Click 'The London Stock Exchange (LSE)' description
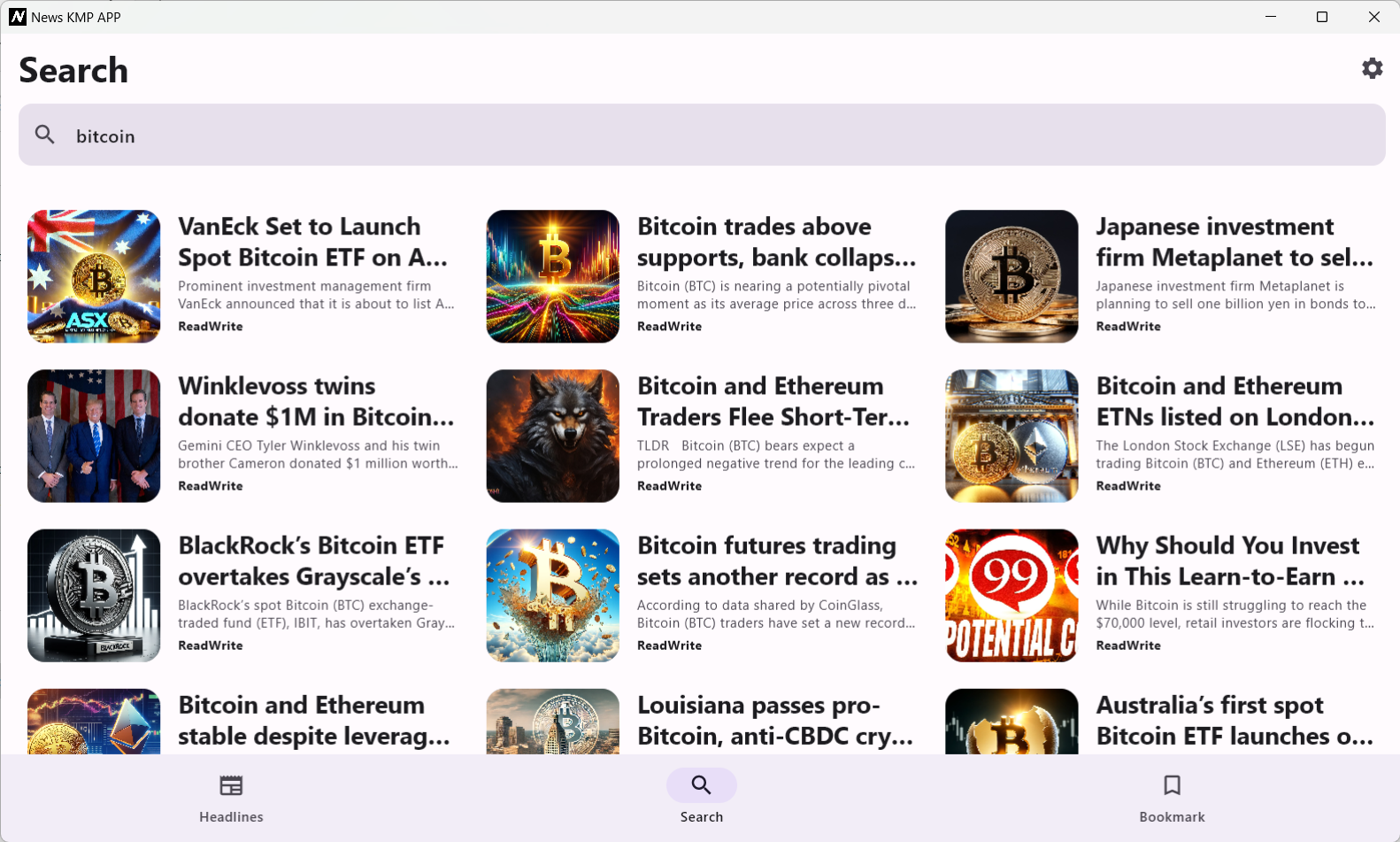1400x842 pixels. pyautogui.click(x=1235, y=454)
